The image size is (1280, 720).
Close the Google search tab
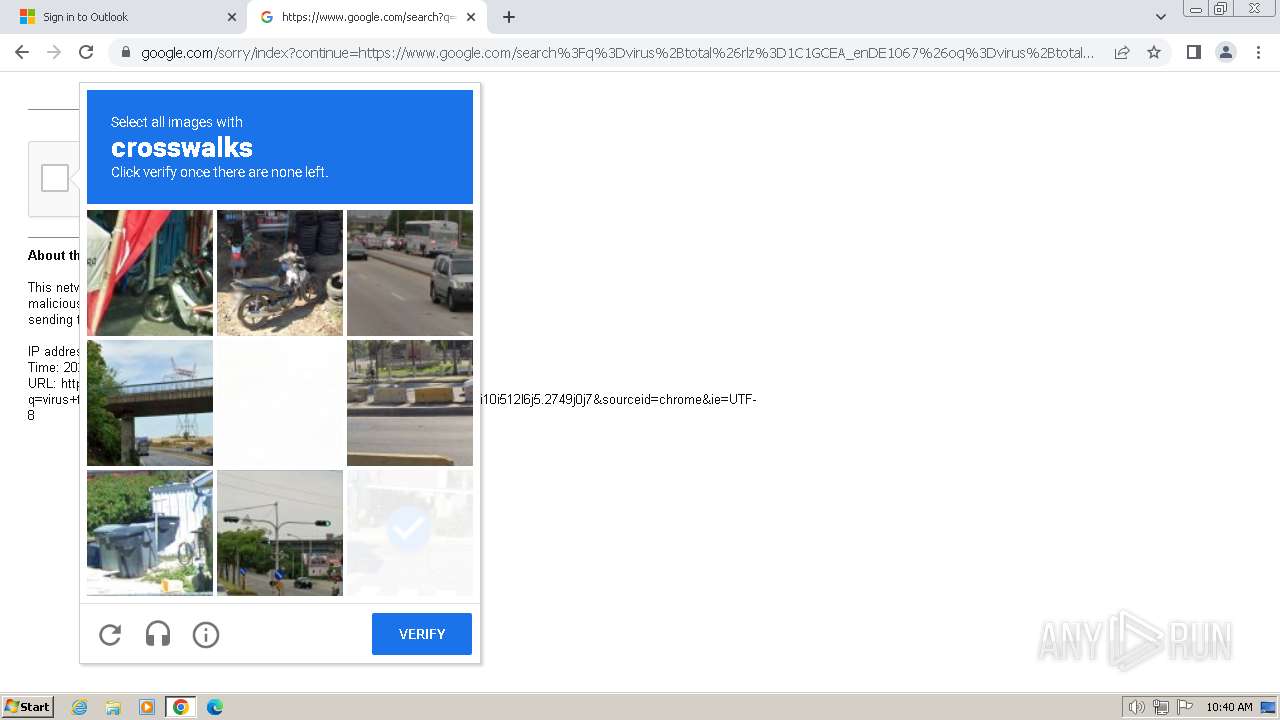(x=471, y=17)
